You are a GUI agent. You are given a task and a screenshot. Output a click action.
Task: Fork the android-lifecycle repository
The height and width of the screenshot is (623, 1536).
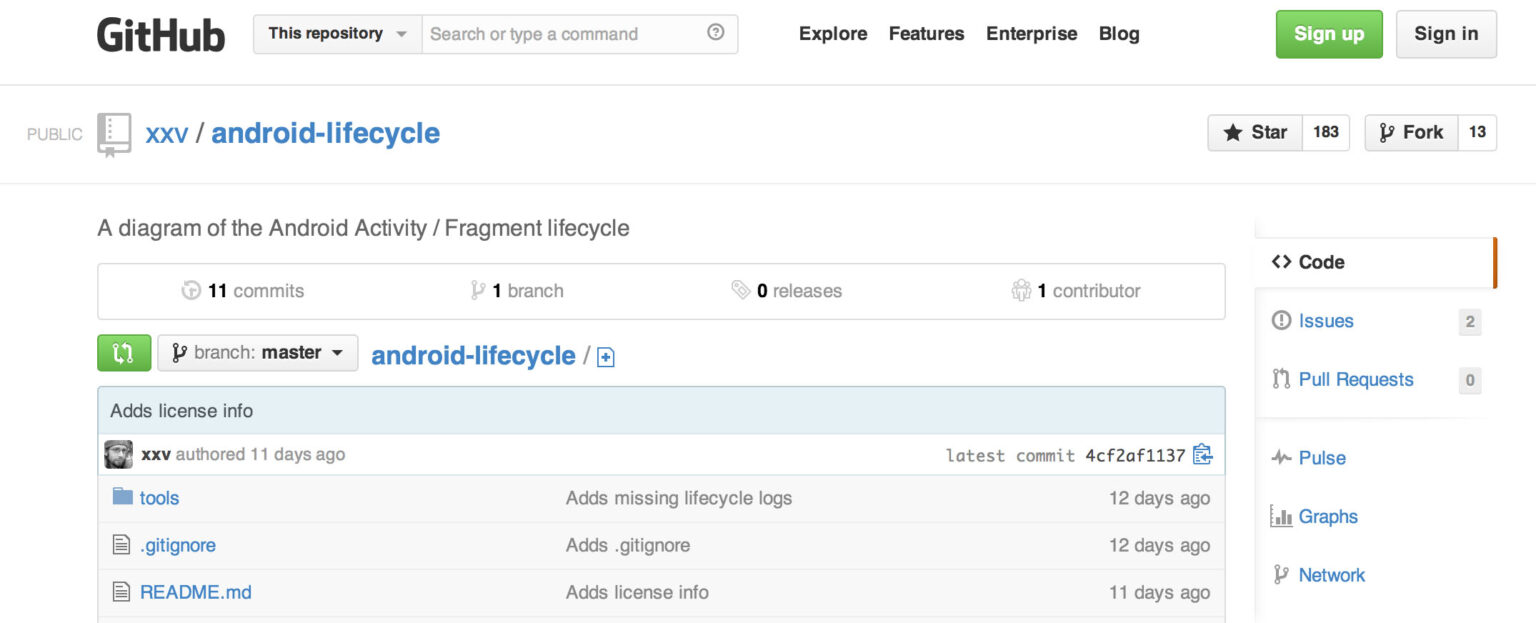(1411, 132)
